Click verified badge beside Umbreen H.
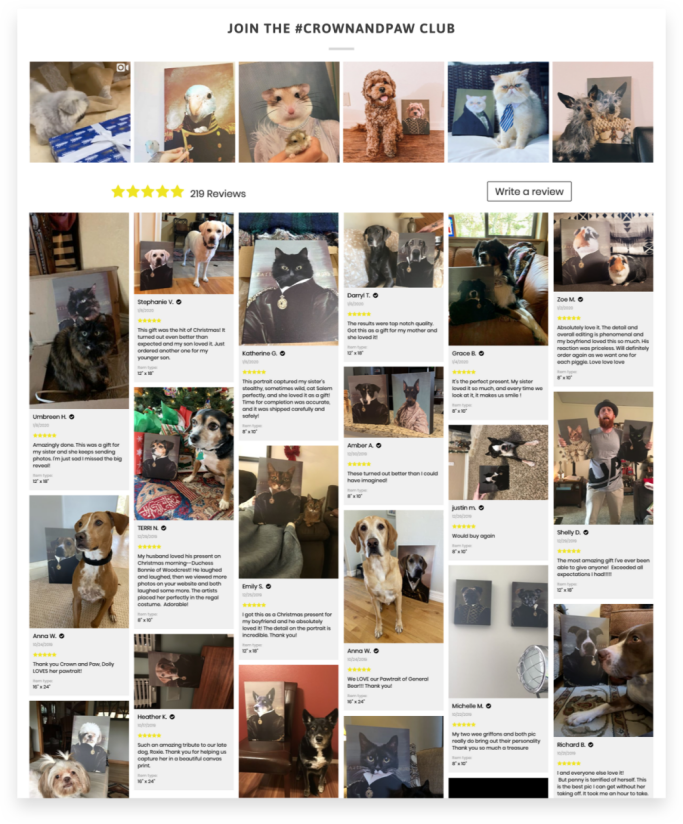The width and height of the screenshot is (683, 824). click(x=72, y=417)
